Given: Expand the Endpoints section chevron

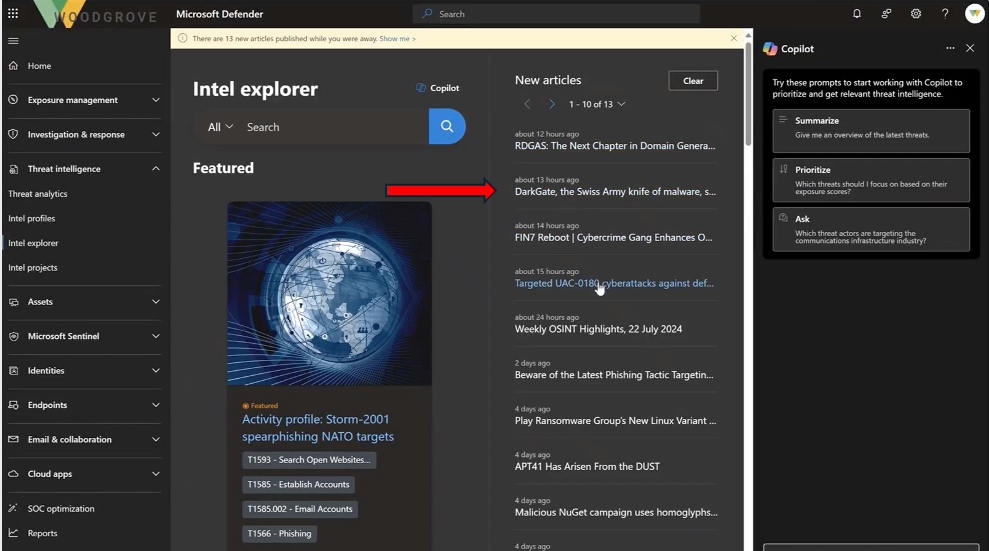Looking at the screenshot, I should (156, 405).
